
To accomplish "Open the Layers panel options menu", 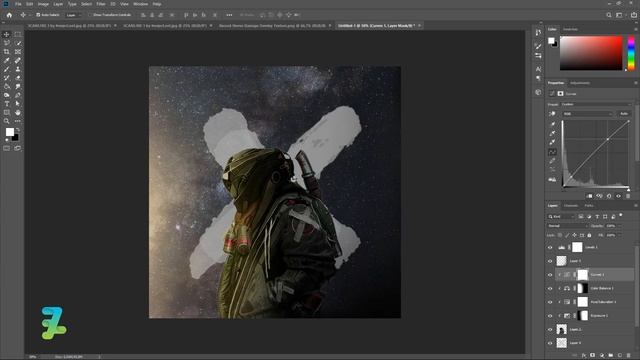I will pyautogui.click(x=636, y=206).
